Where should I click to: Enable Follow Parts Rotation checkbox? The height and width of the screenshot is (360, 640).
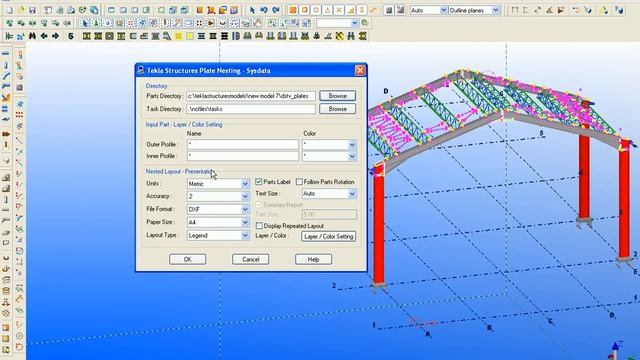click(299, 182)
